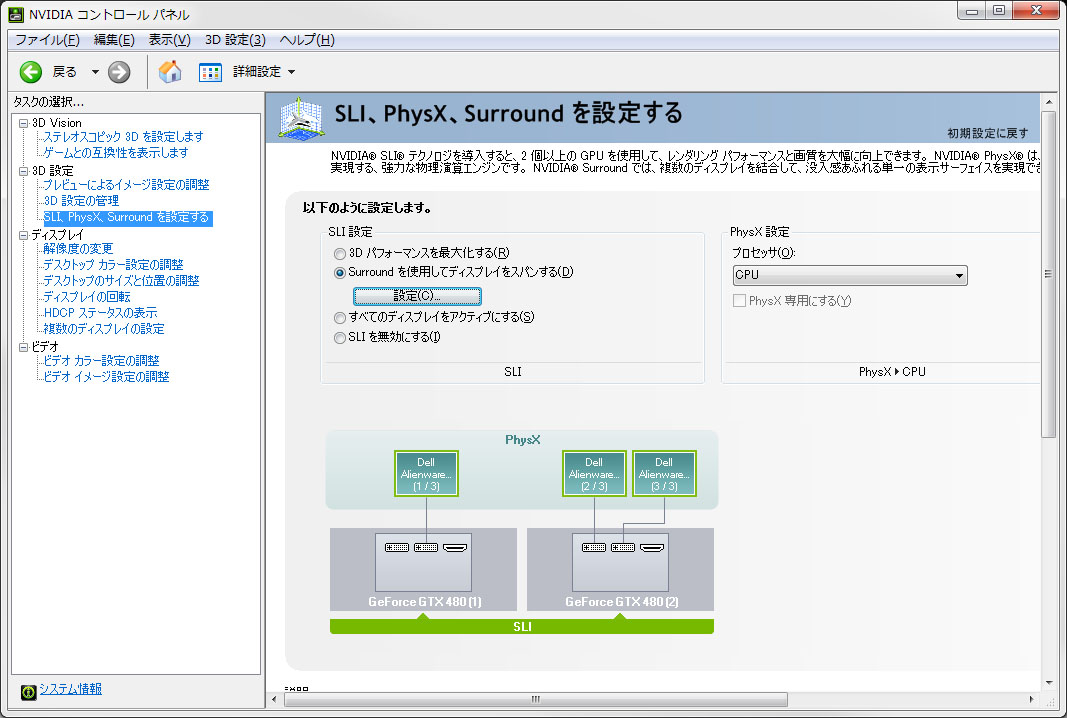Go to the Home page icon
The width and height of the screenshot is (1067, 718).
tap(170, 71)
